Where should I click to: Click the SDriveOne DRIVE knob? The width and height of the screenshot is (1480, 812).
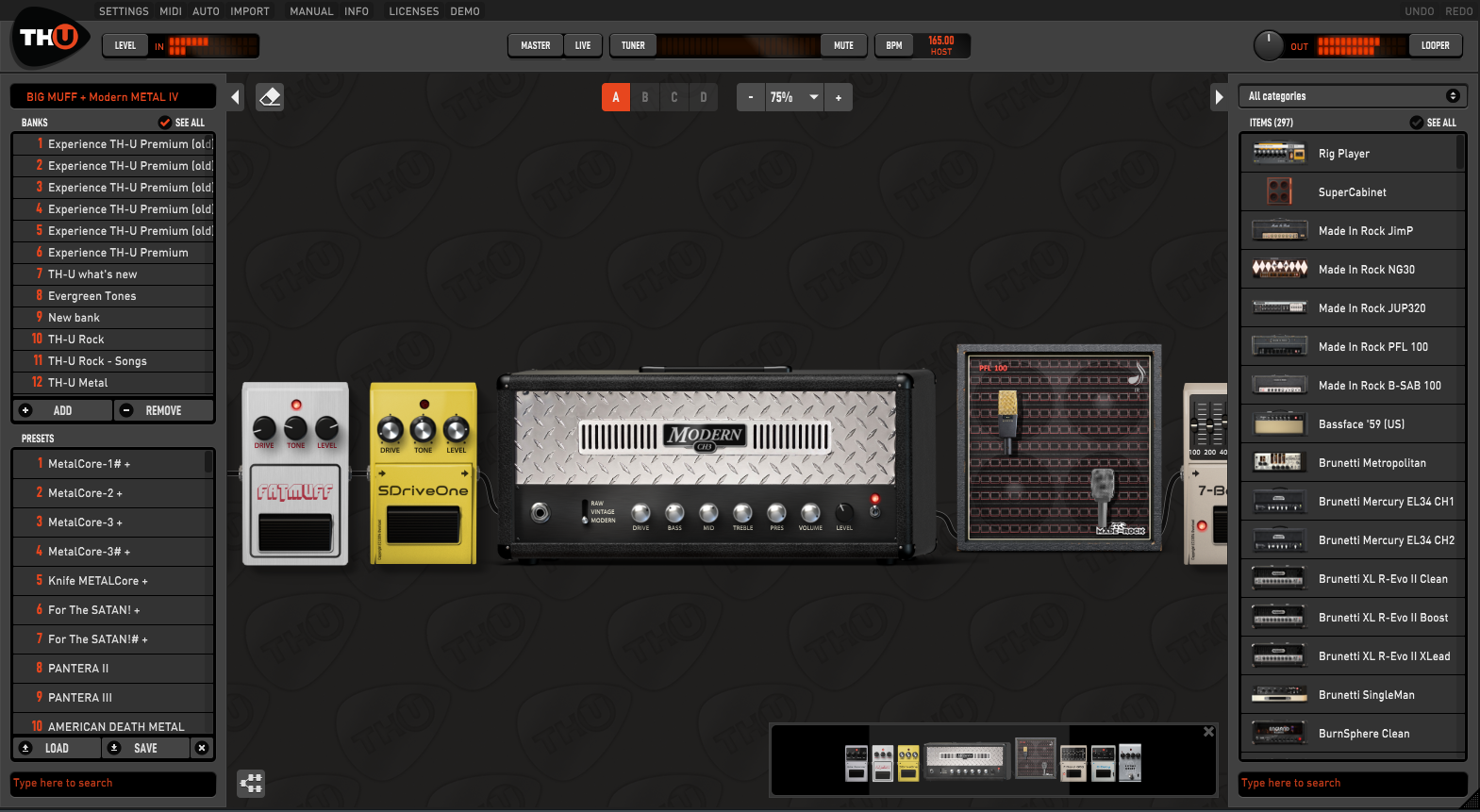click(x=391, y=430)
